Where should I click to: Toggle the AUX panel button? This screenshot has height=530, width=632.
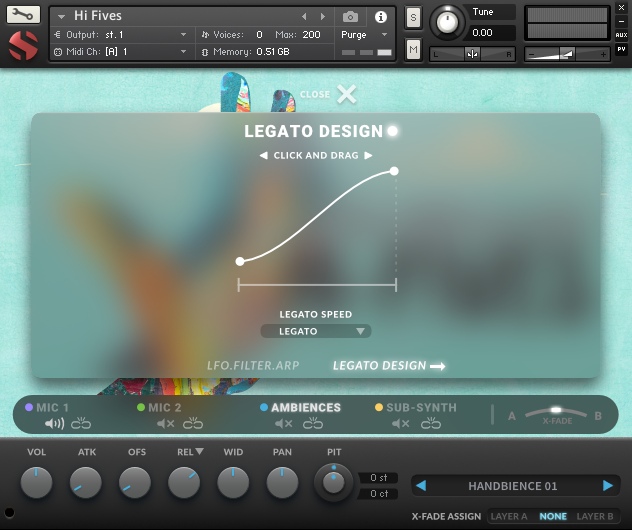(621, 35)
